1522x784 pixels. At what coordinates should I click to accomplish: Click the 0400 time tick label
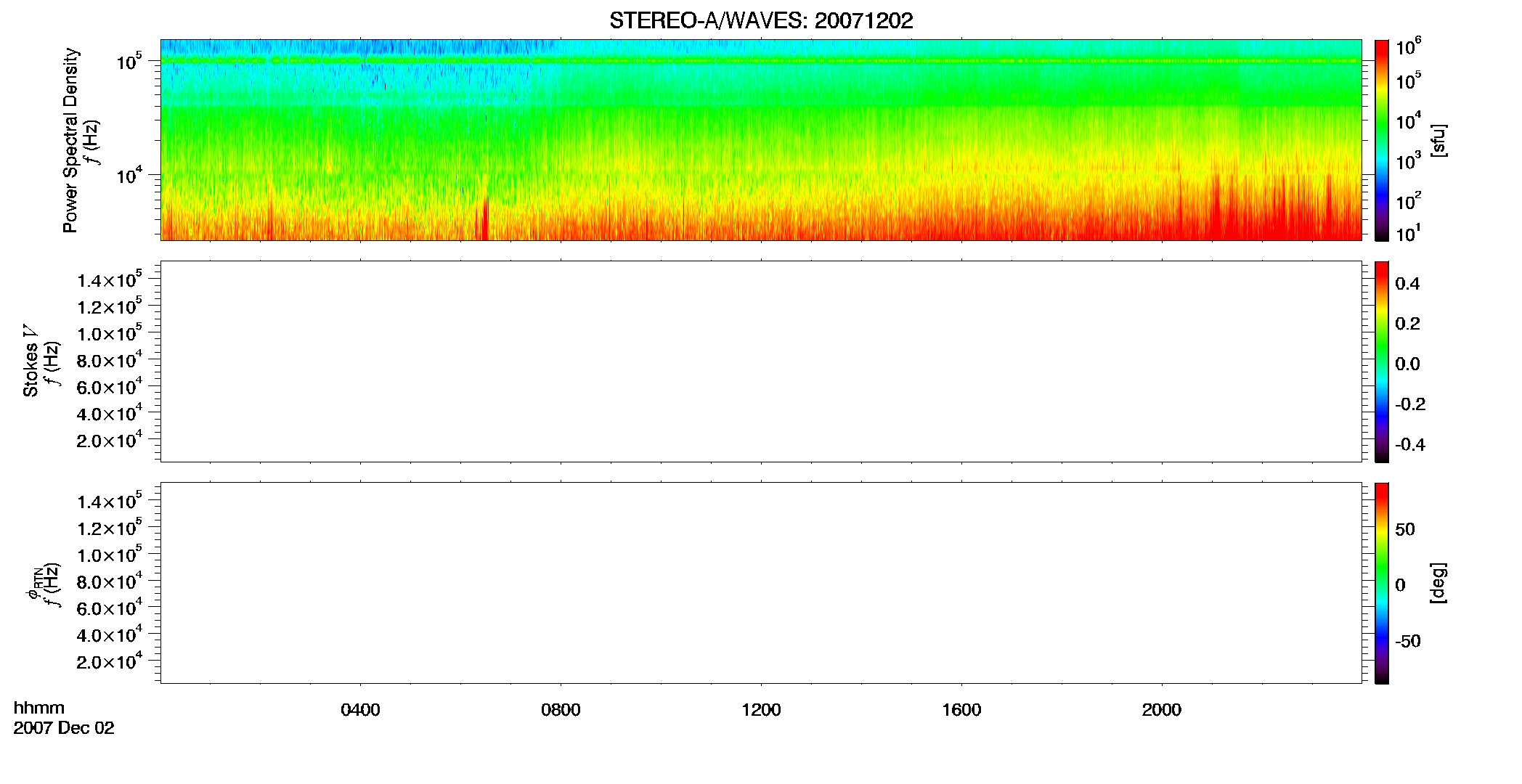point(360,710)
